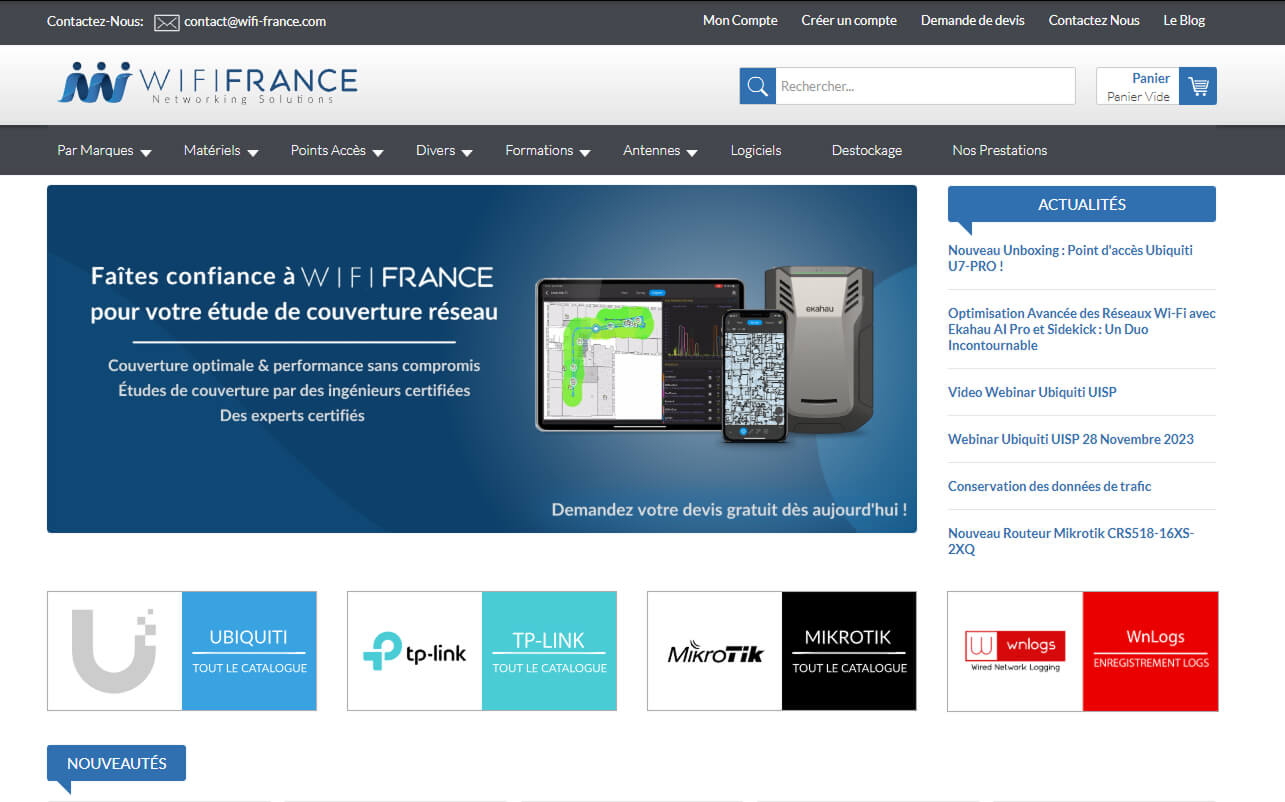Select the Logiciels menu item
1285x802 pixels.
pyautogui.click(x=755, y=150)
